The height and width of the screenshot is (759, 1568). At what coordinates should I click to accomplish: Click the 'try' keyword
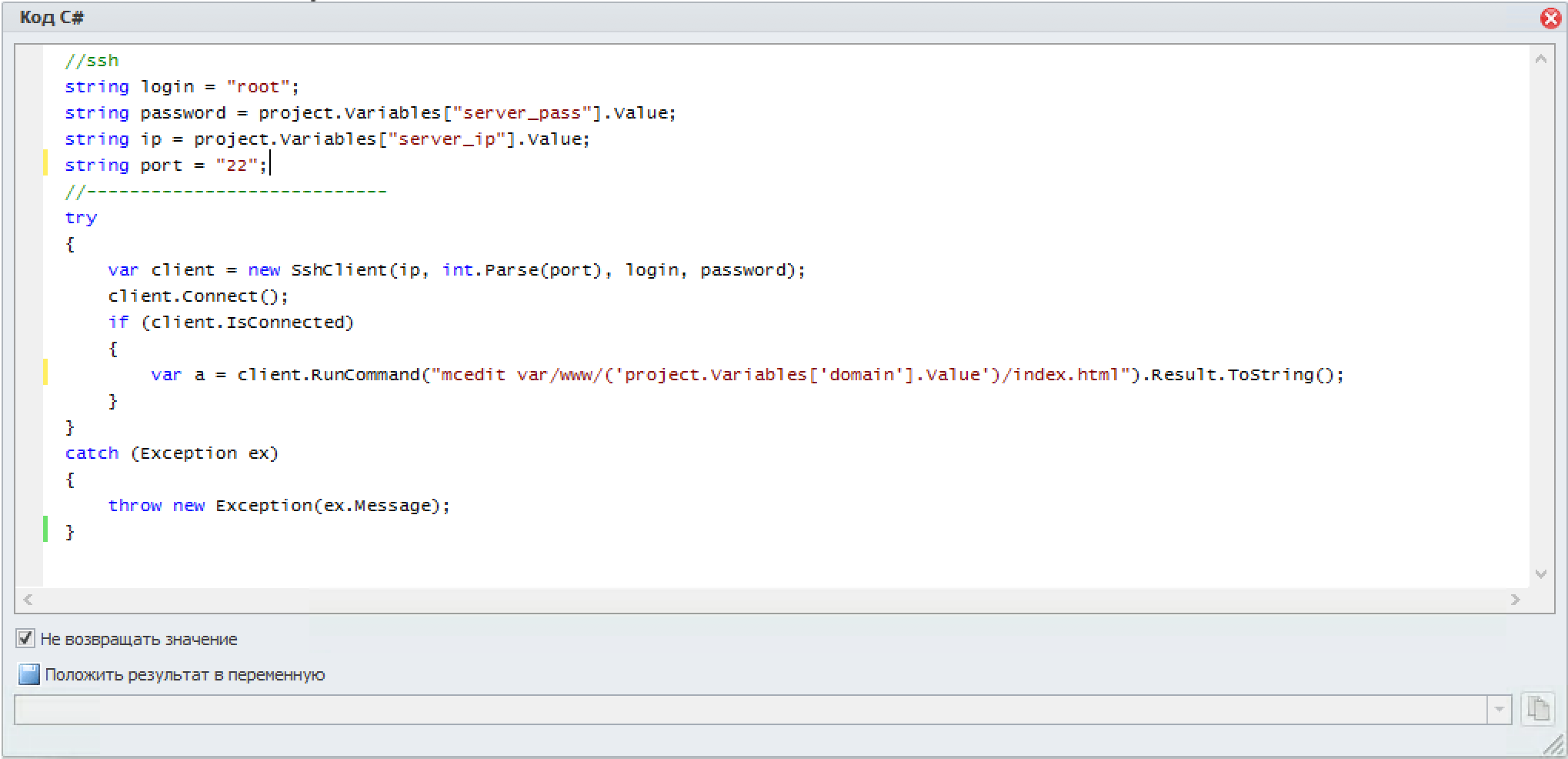tap(81, 218)
